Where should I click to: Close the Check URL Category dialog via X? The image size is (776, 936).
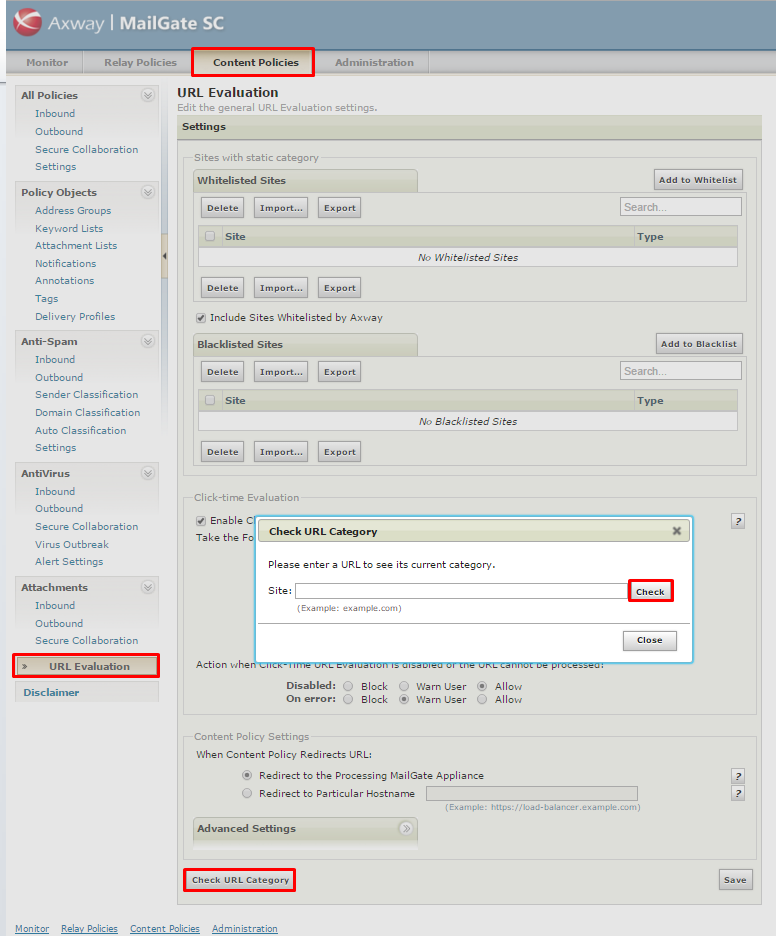[x=677, y=531]
